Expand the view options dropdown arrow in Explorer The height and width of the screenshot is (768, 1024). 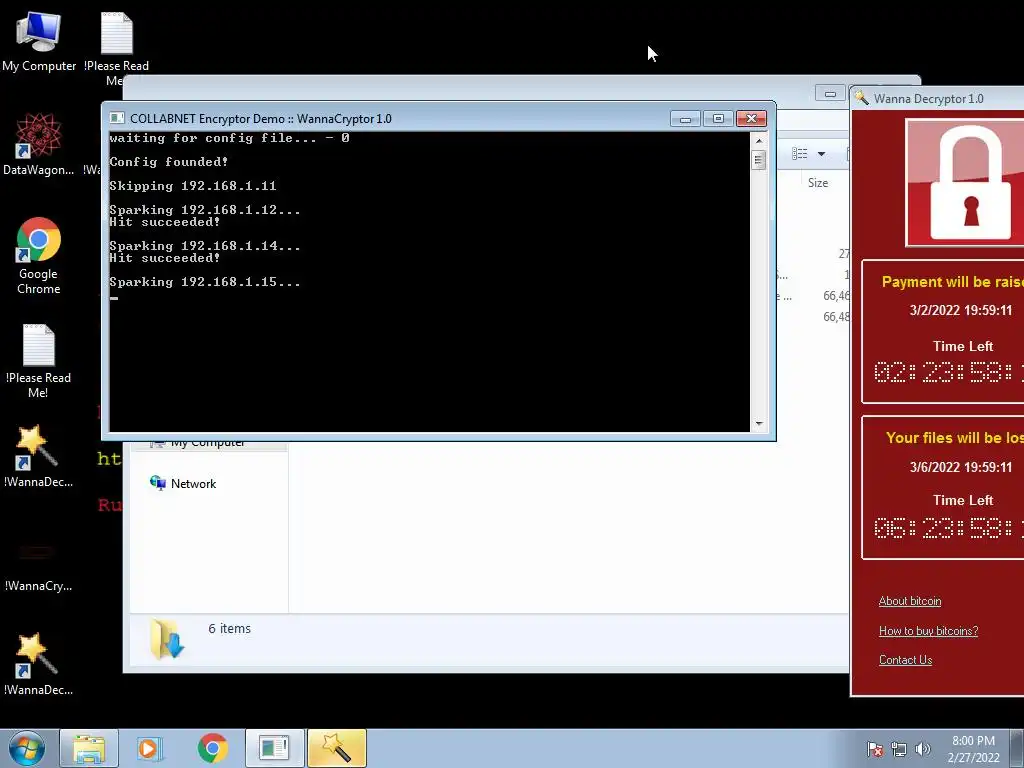pyautogui.click(x=822, y=154)
